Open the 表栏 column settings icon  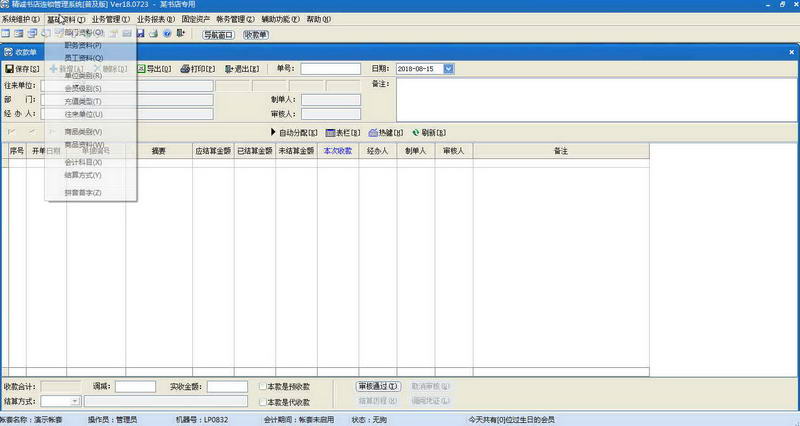click(x=330, y=132)
